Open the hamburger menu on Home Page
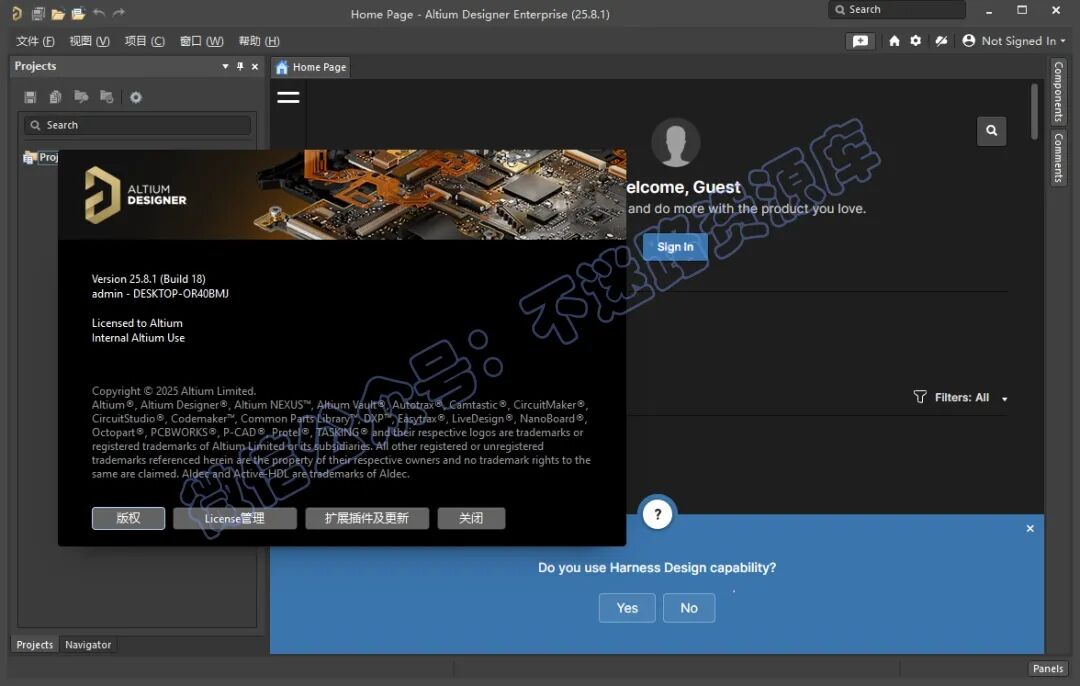This screenshot has width=1080, height=686. tap(288, 97)
